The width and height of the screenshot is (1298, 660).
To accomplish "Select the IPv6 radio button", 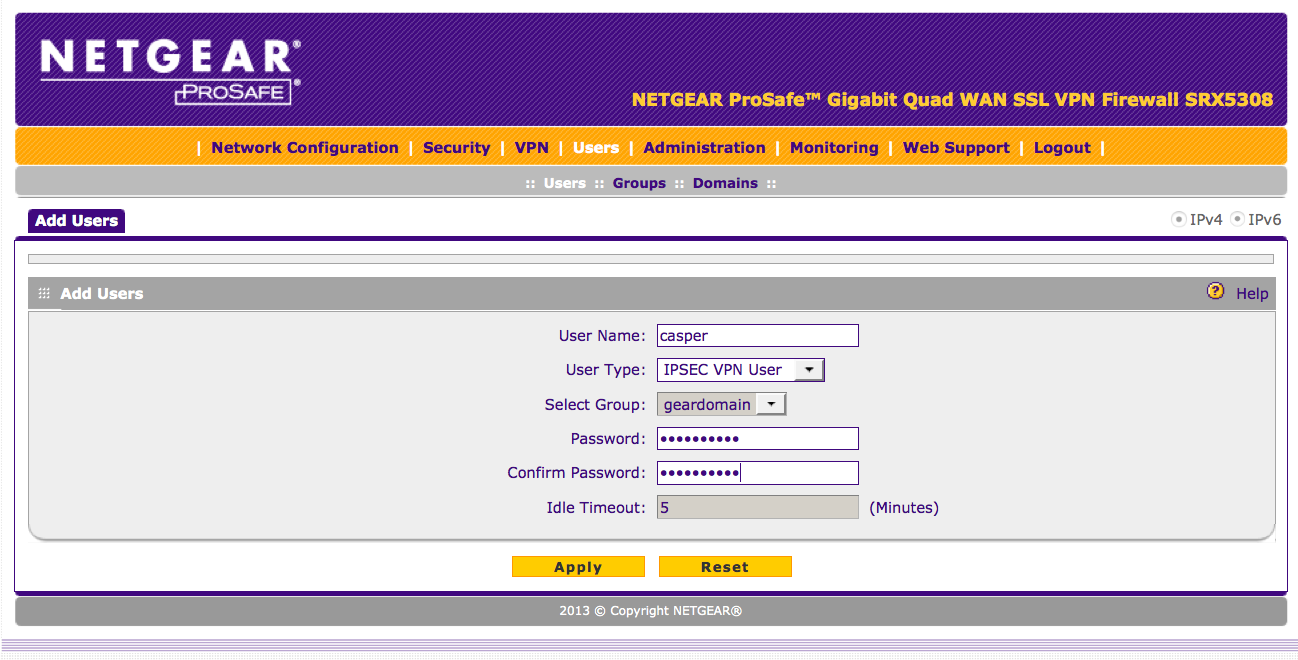I will (1237, 219).
